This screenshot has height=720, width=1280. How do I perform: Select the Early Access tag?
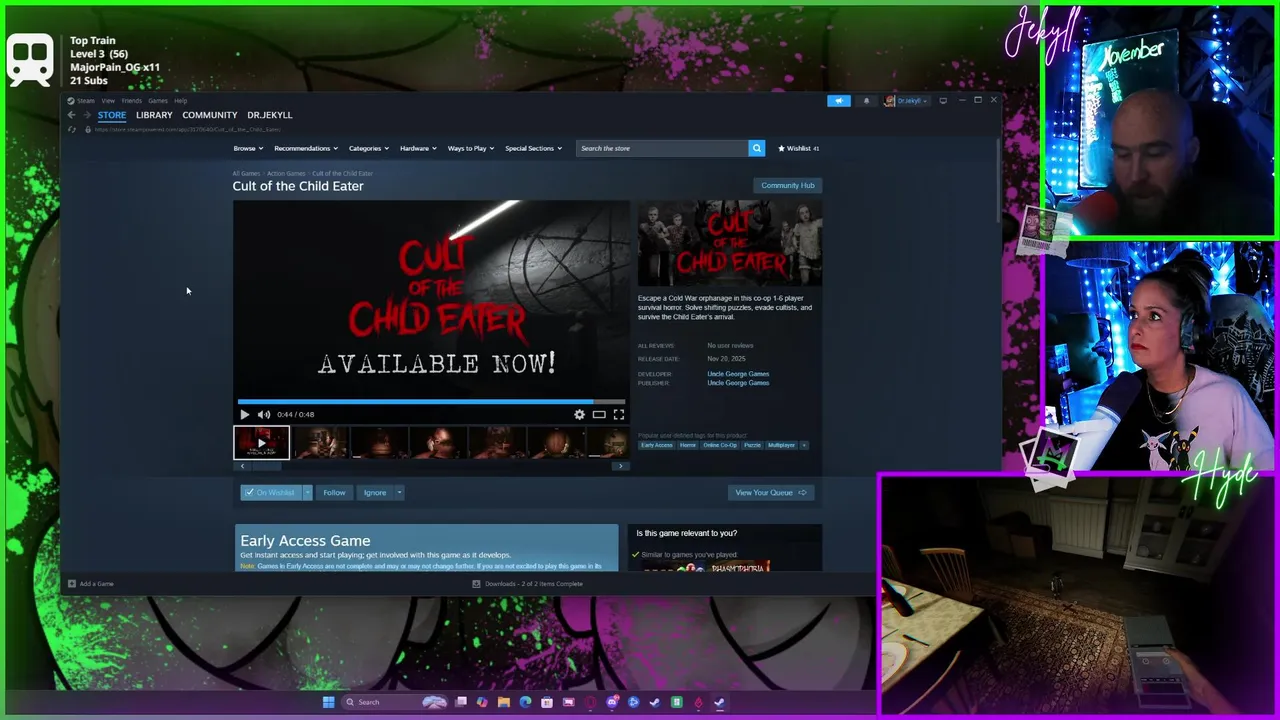(x=657, y=445)
